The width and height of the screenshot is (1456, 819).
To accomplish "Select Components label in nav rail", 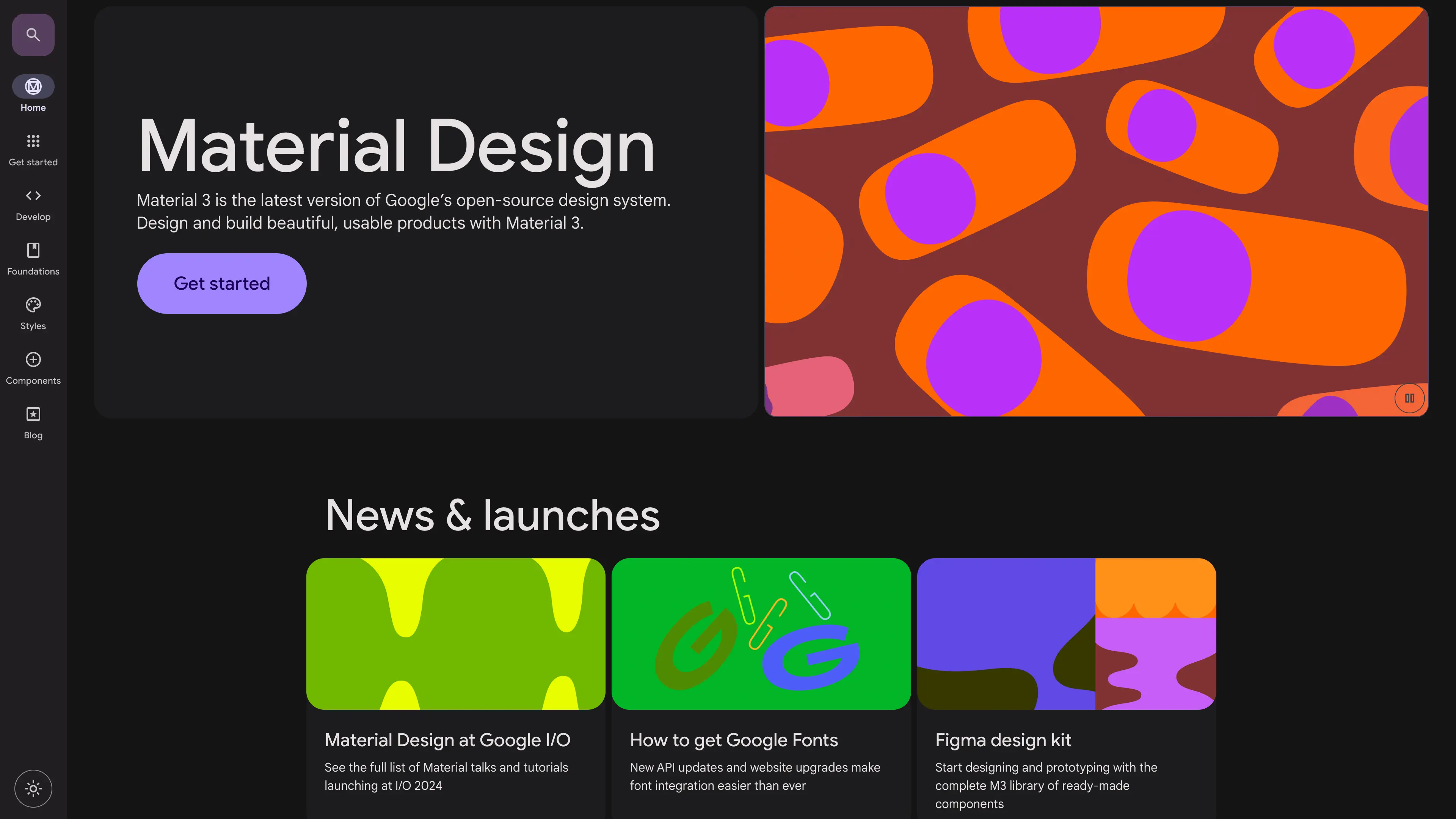I will [x=33, y=381].
